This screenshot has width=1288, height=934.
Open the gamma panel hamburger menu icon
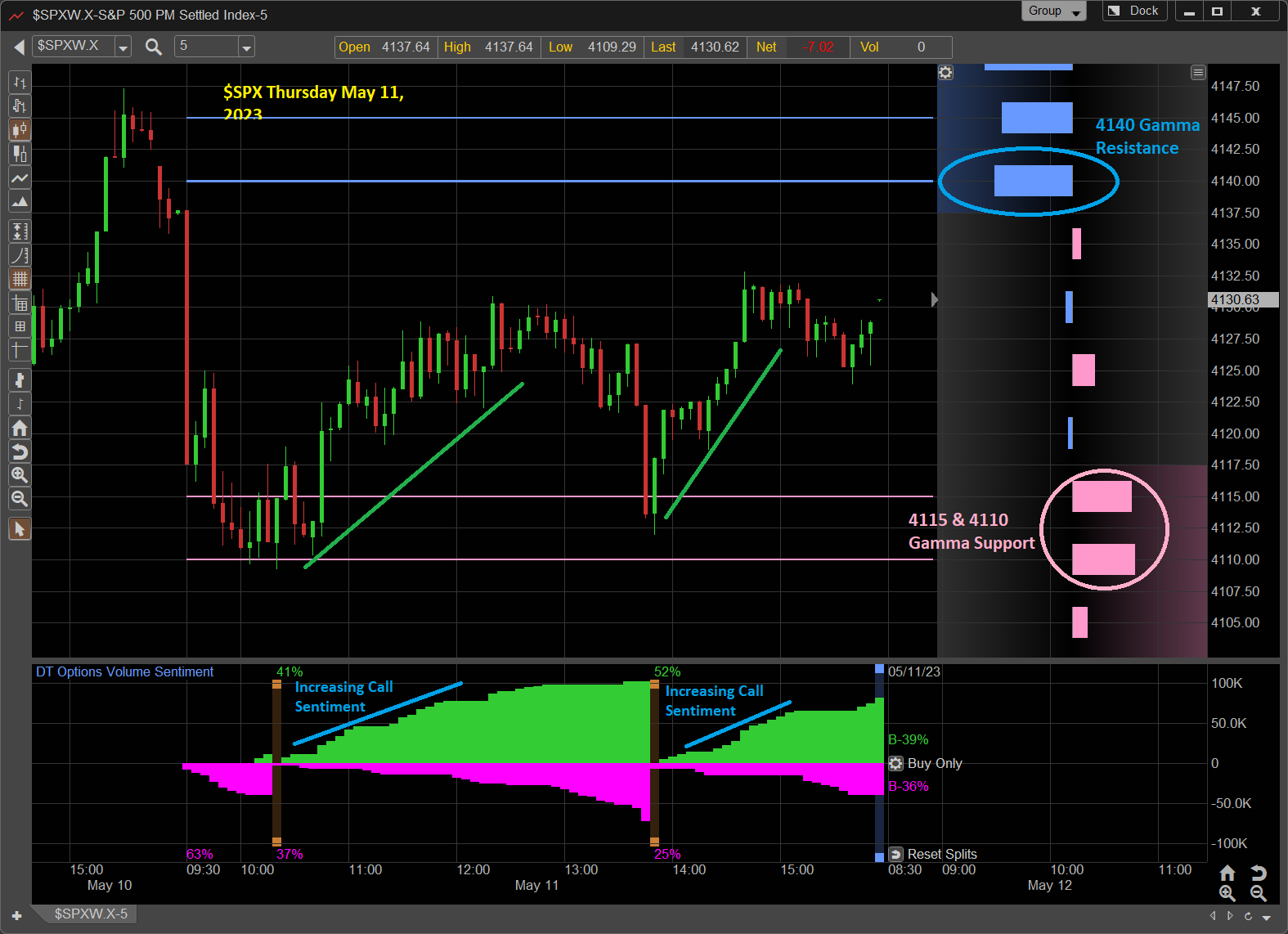[1198, 73]
